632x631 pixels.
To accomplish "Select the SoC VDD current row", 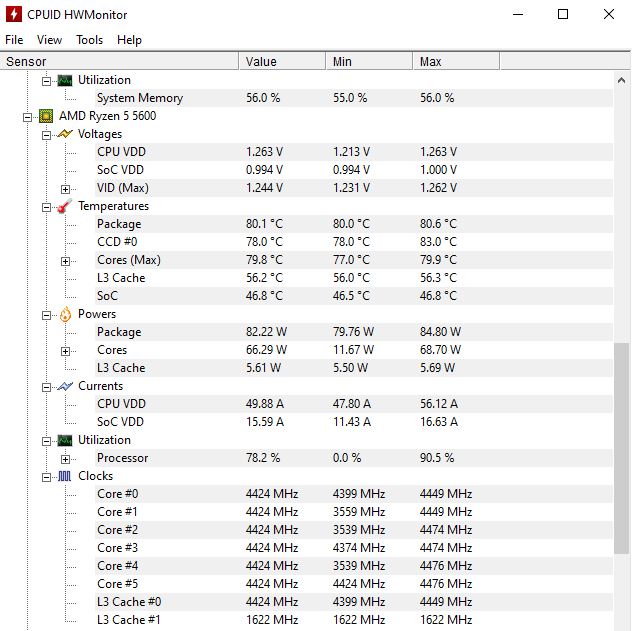I will [354, 422].
